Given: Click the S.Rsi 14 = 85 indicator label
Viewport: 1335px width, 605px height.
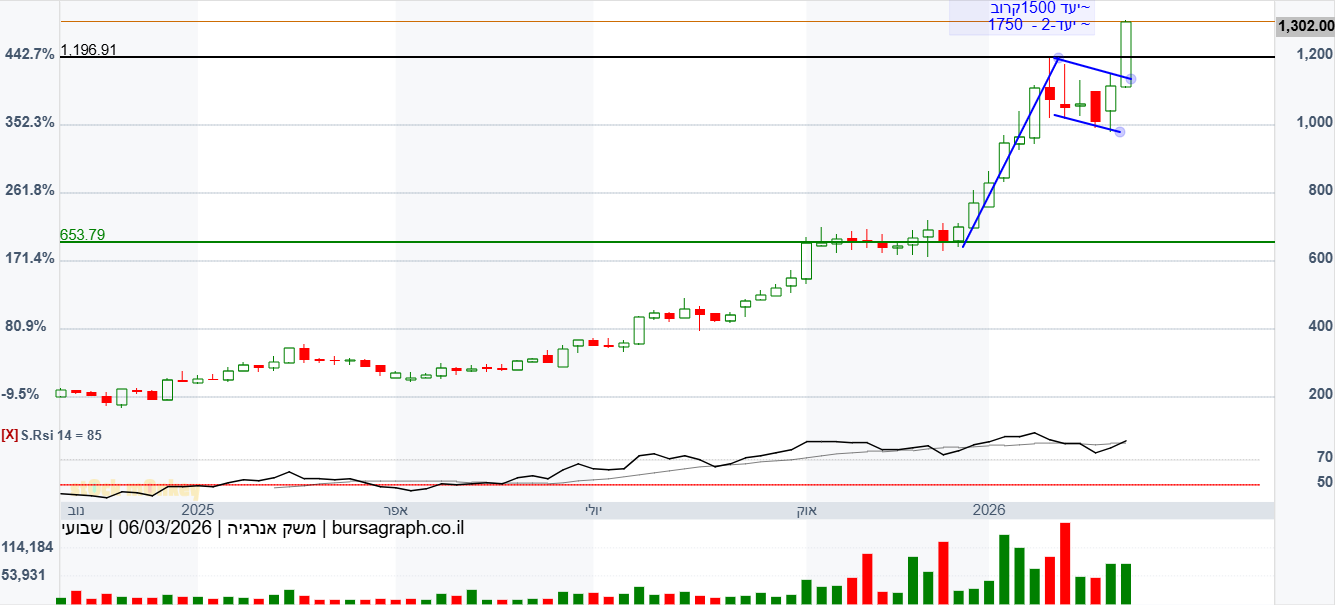Looking at the screenshot, I should (61, 435).
